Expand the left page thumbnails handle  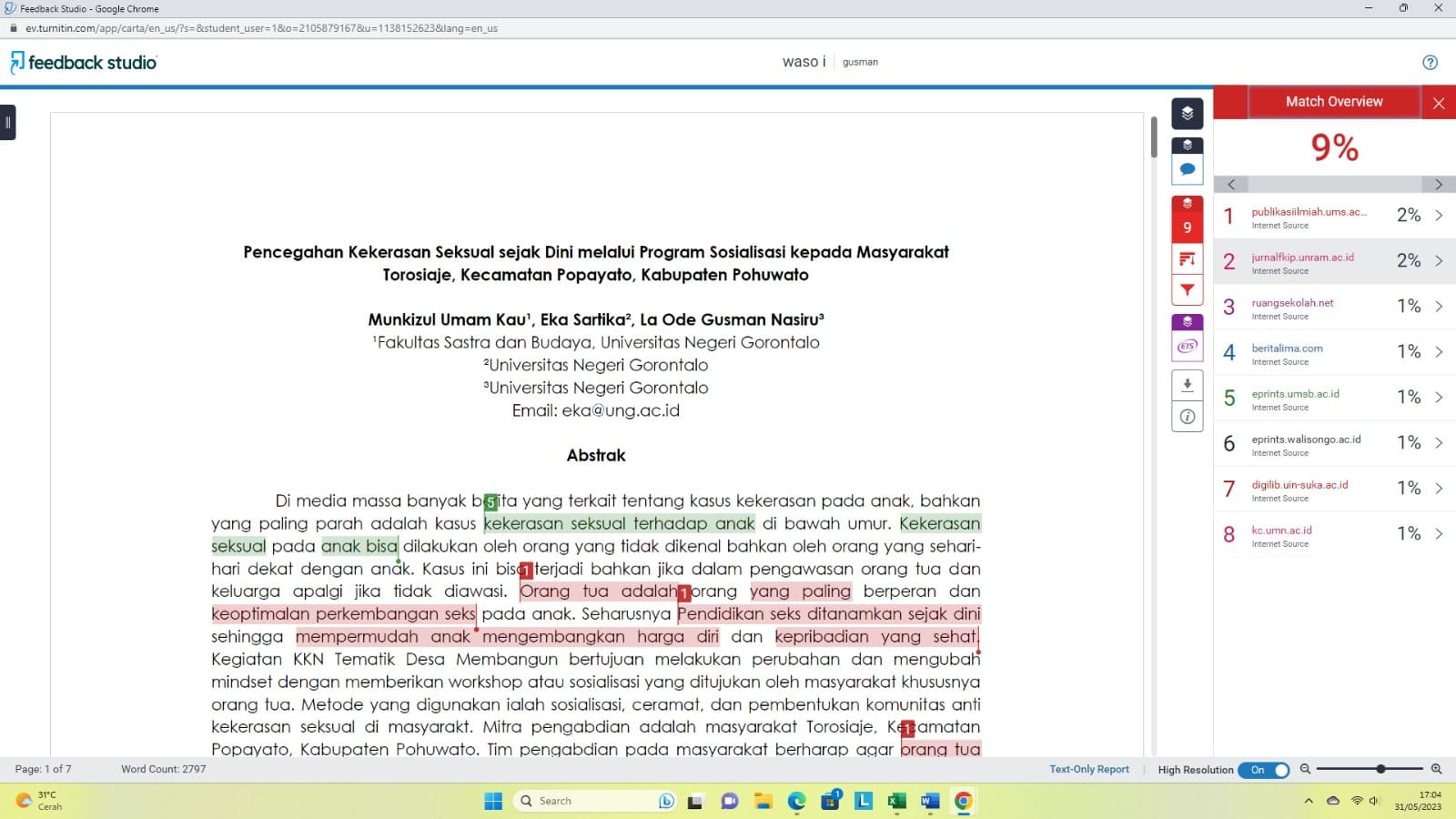7,122
